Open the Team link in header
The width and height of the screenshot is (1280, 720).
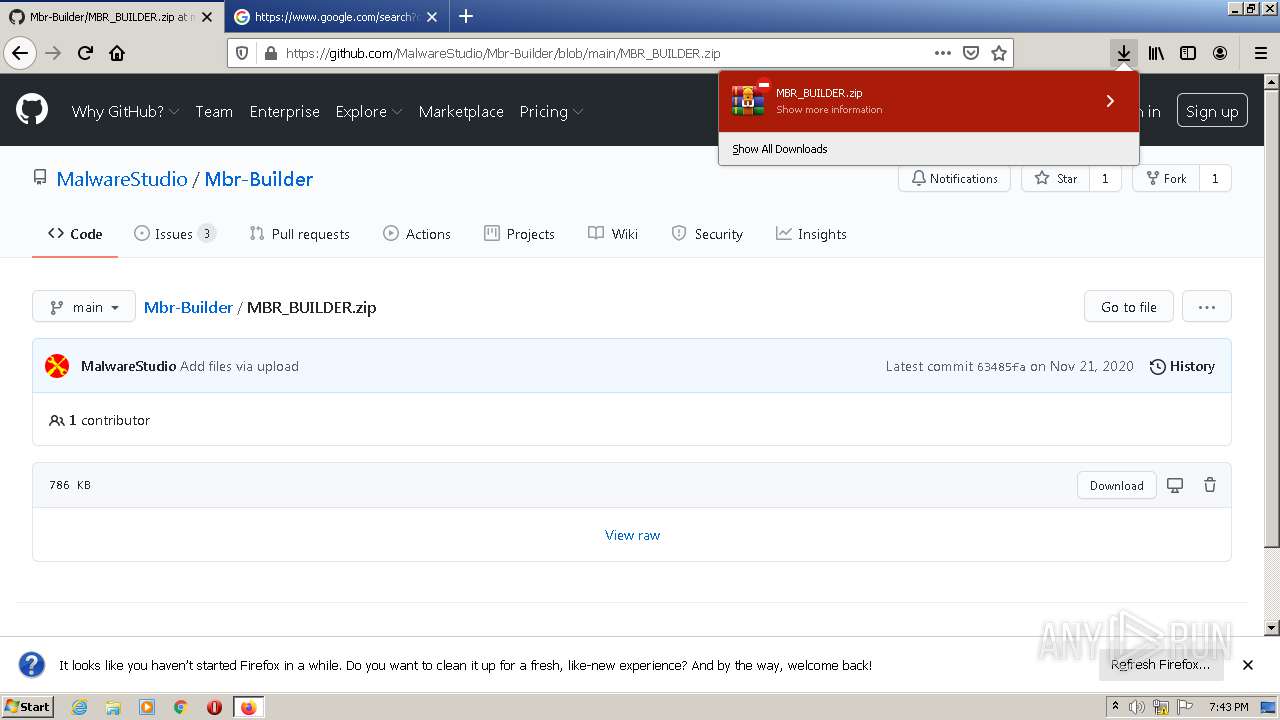coord(214,111)
